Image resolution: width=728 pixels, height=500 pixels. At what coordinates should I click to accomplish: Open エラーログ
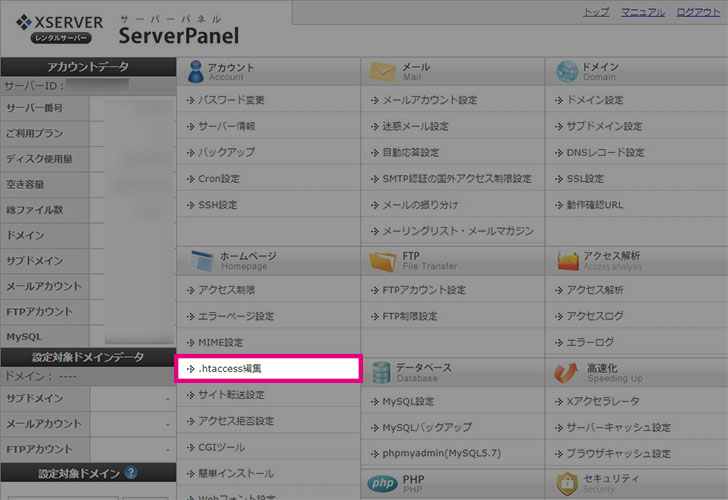[590, 343]
